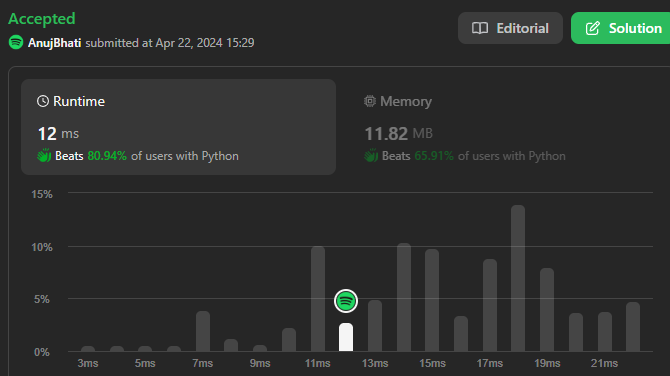This screenshot has height=376, width=670.
Task: Click the bar above the 19ms label
Action: (x=547, y=310)
